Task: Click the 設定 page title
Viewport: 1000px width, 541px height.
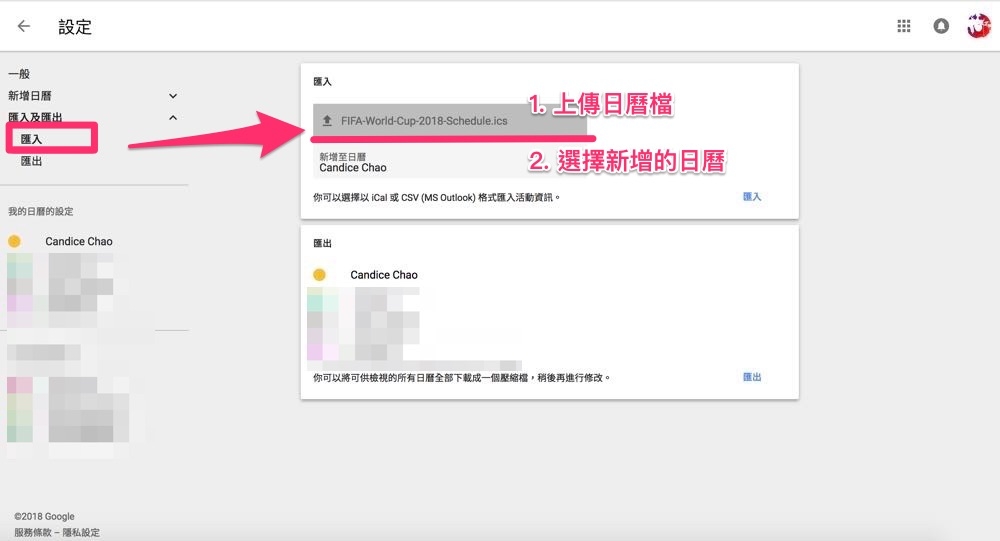Action: (75, 27)
